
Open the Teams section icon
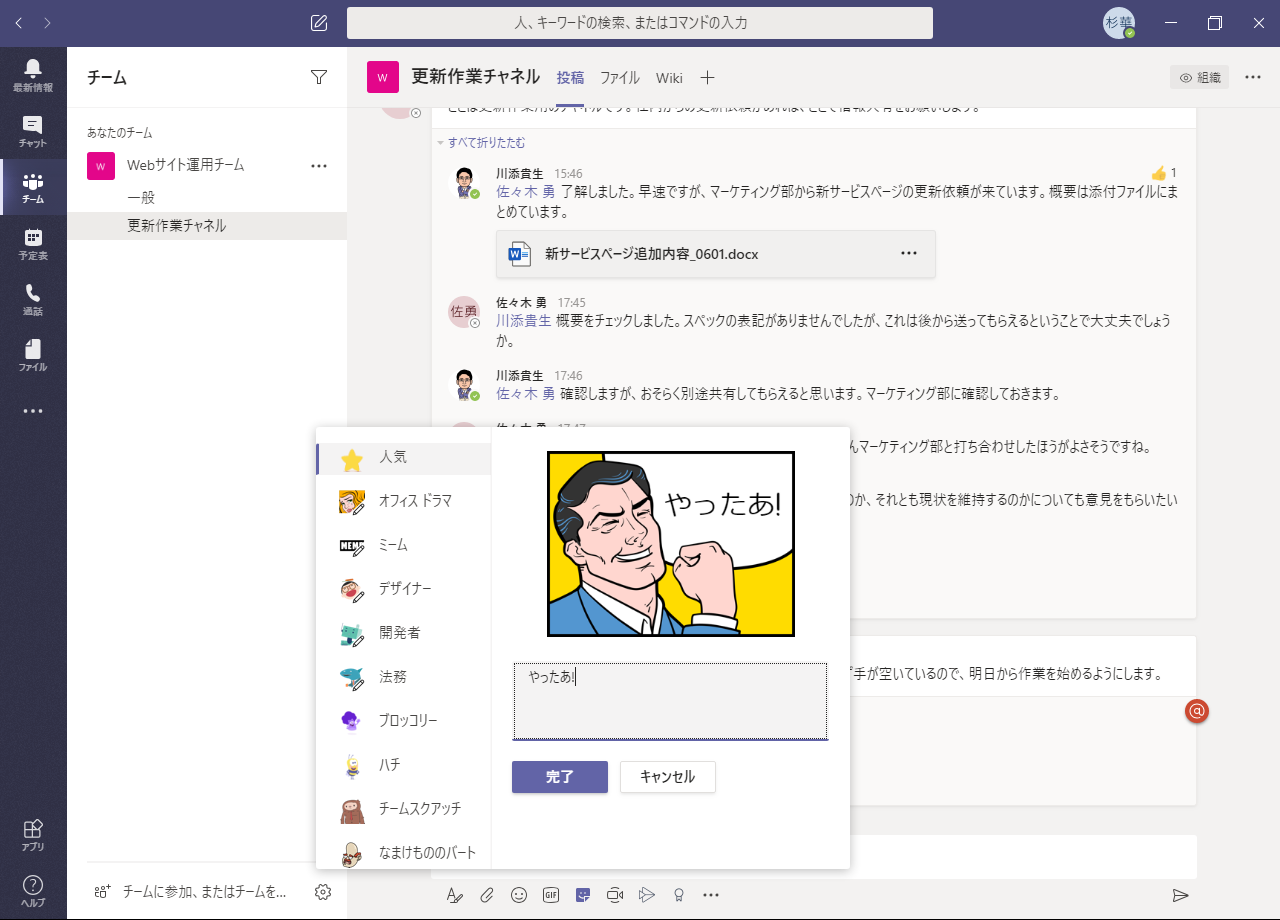33,187
